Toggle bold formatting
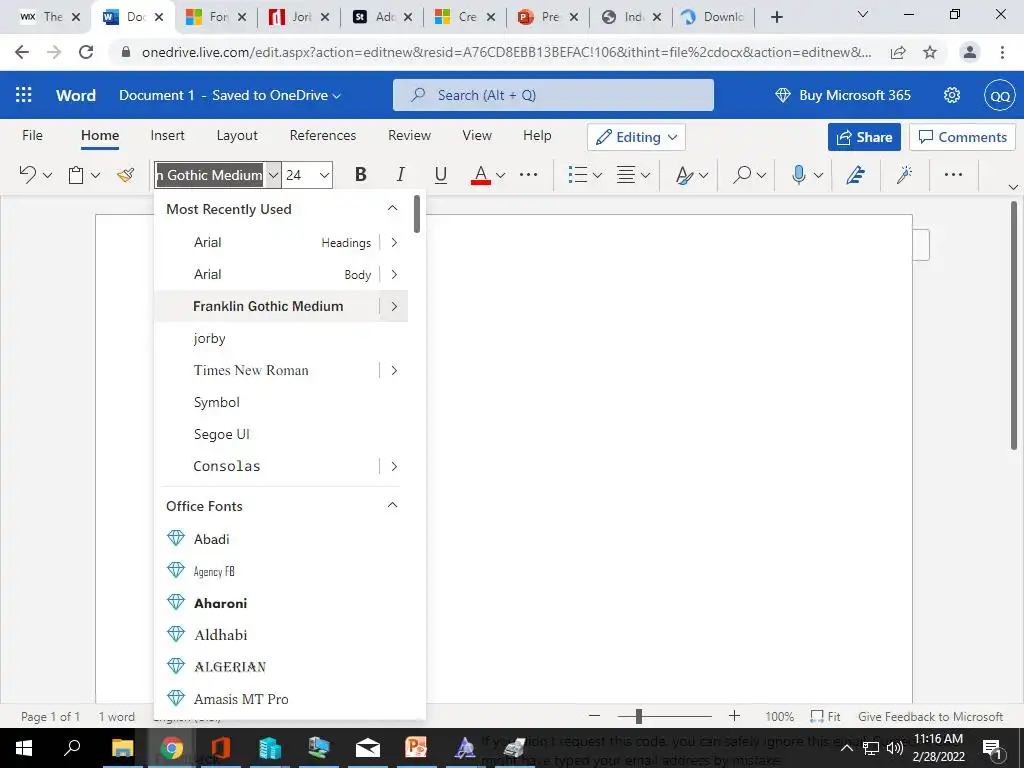Image resolution: width=1024 pixels, height=768 pixels. (360, 175)
